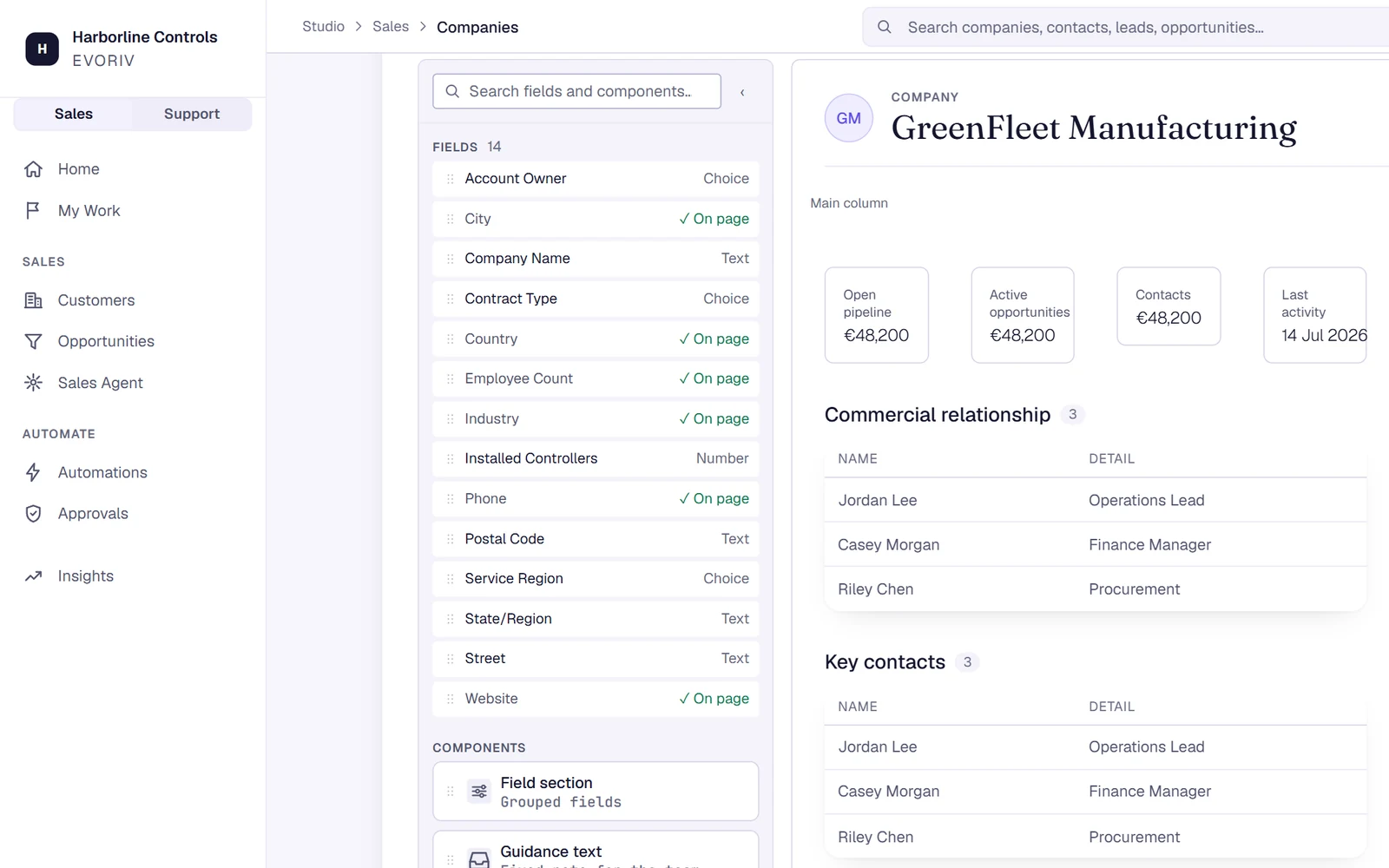Click Finance Manager in Key contacts table
The width and height of the screenshot is (1389, 868).
pyautogui.click(x=1149, y=792)
